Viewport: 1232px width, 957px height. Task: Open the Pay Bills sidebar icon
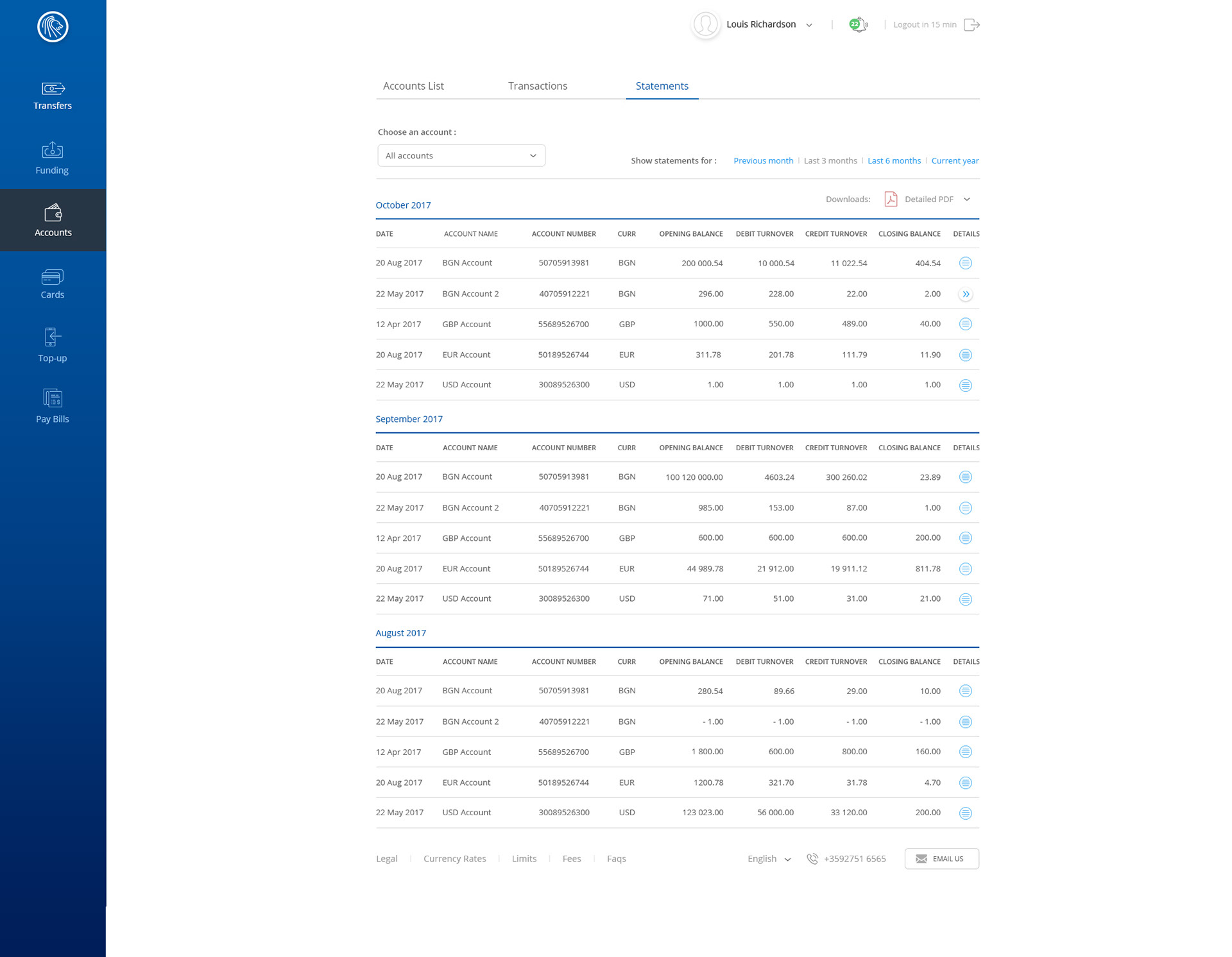[52, 398]
